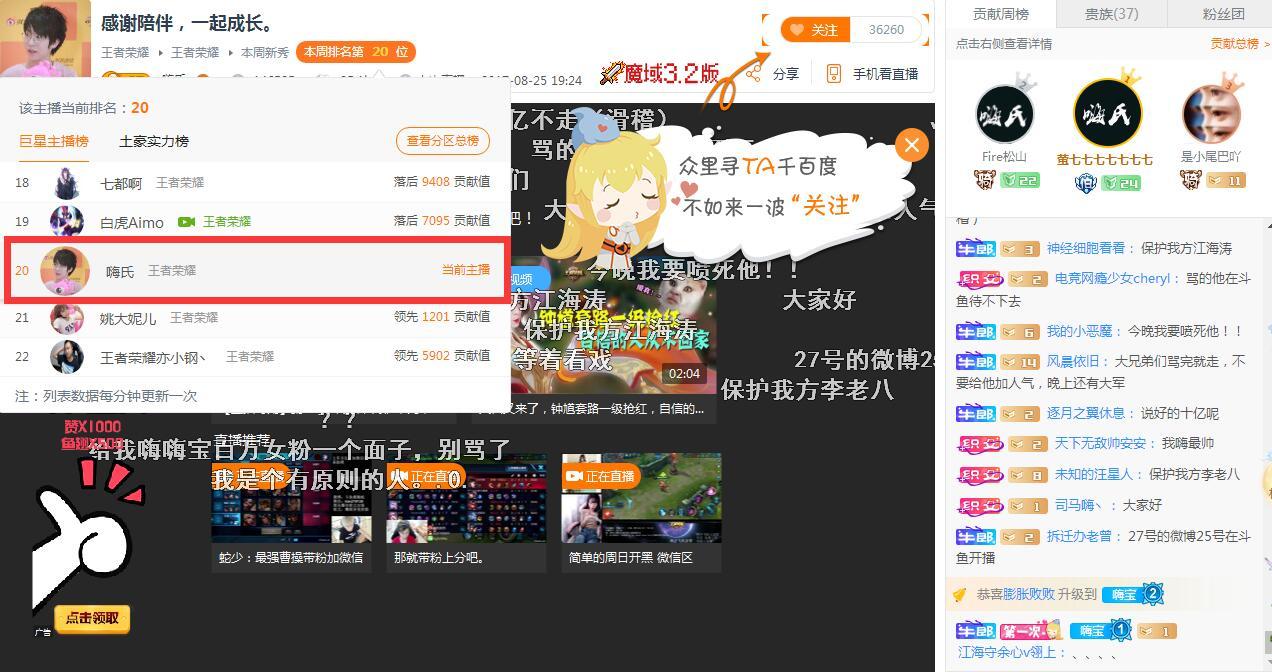Open avatar of 七都啊
1272x672 pixels.
coord(67,184)
